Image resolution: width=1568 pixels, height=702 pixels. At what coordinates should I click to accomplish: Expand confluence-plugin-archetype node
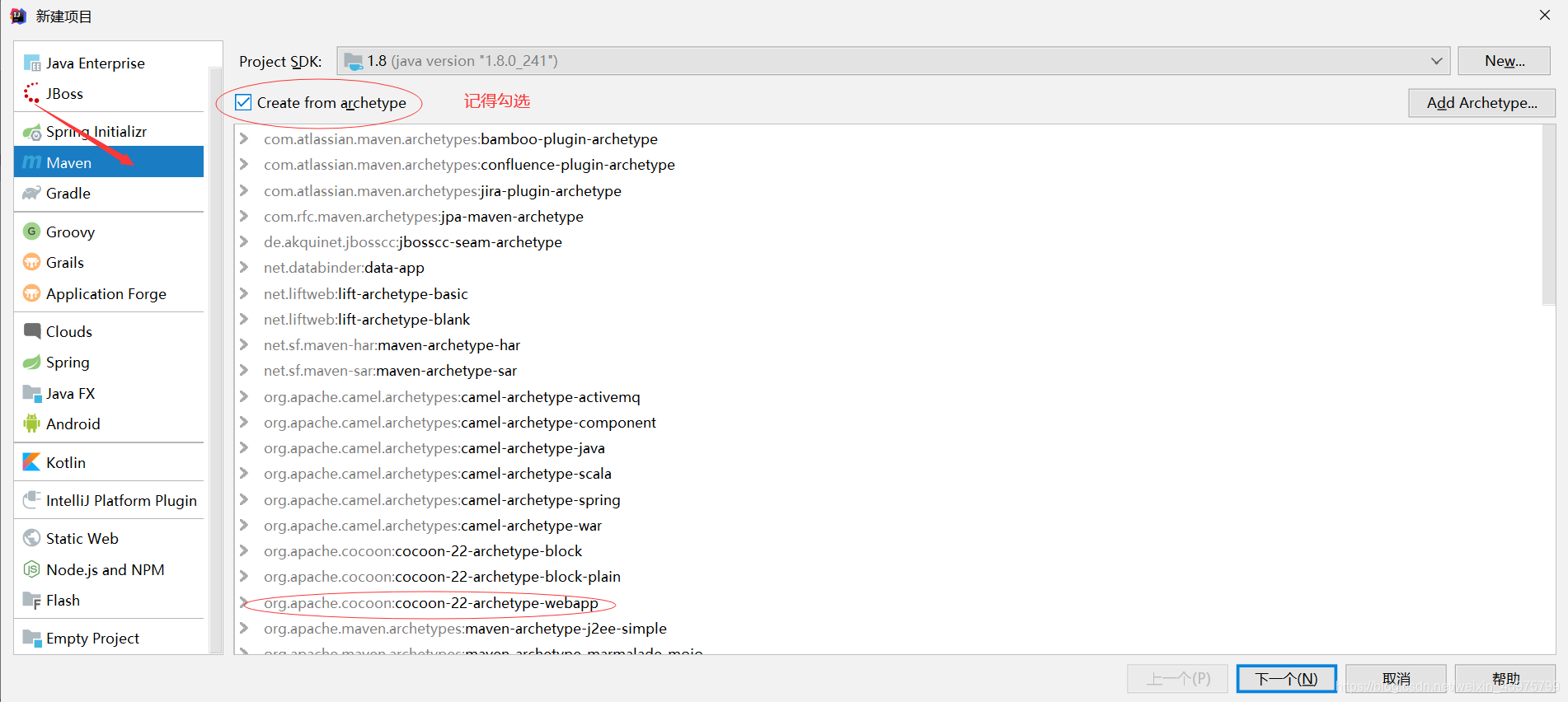pos(244,165)
